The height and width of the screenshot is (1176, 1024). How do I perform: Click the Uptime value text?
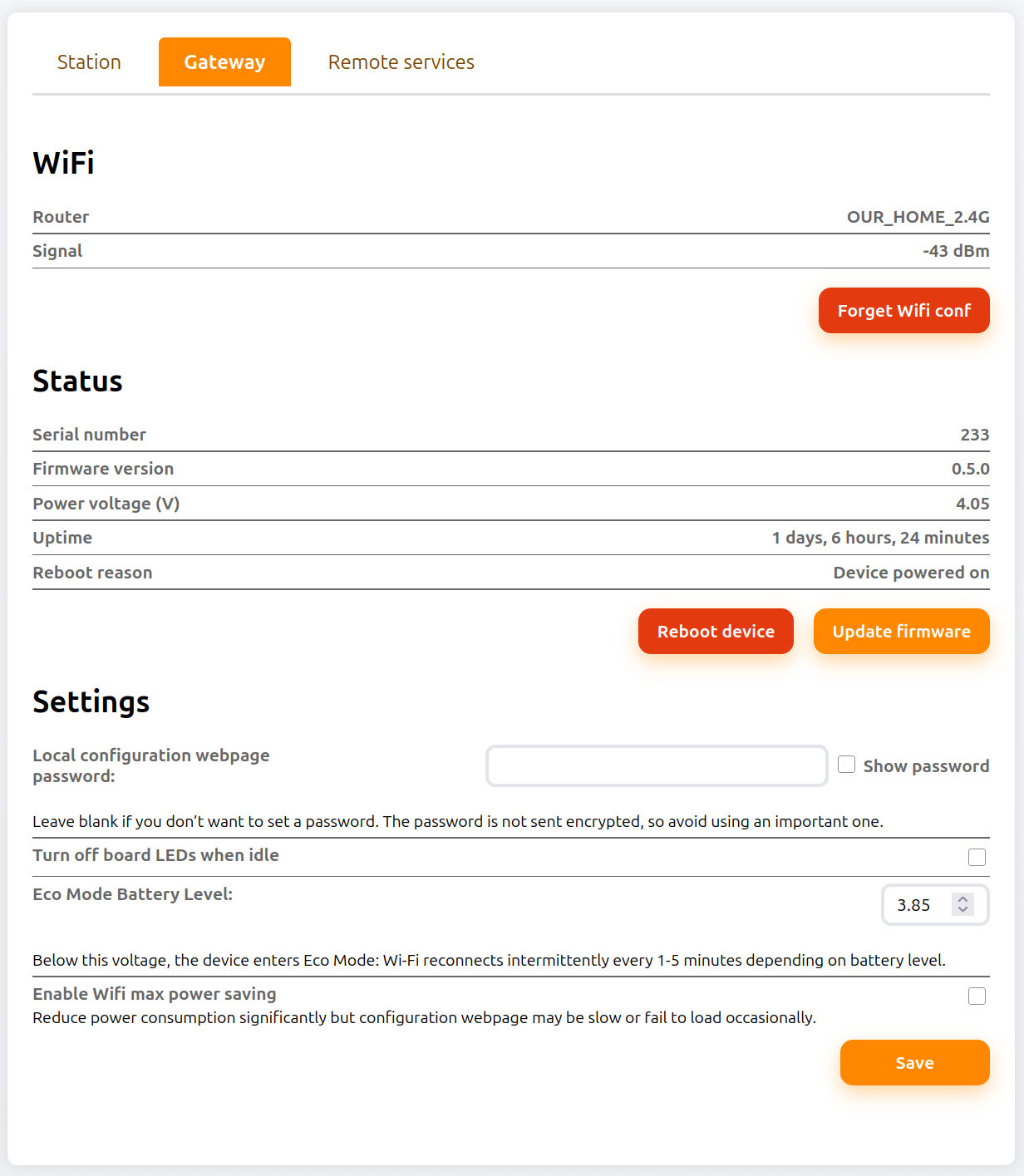click(880, 538)
